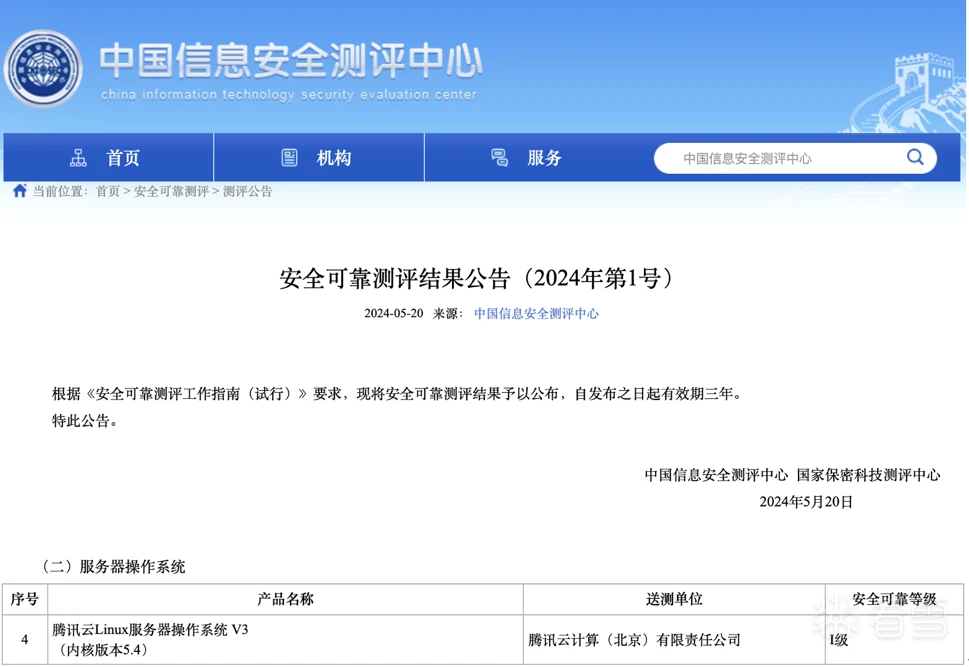Screen dimensions: 969x667
Task: Click the 中国信息安全测评中心 site title banner
Action: point(290,61)
